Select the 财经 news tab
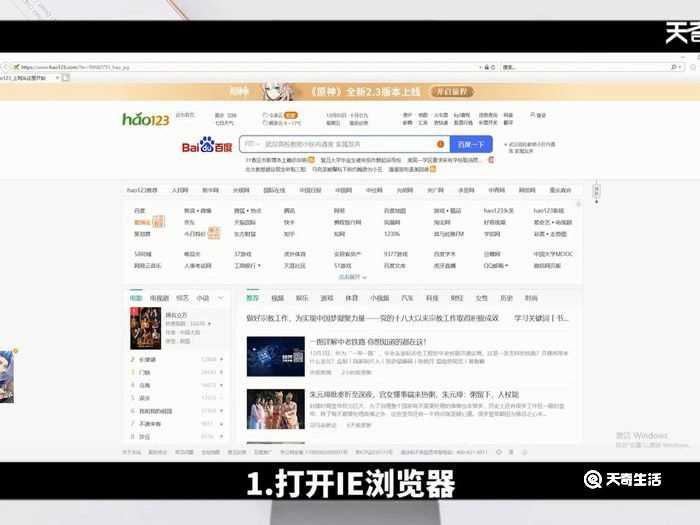The height and width of the screenshot is (525, 700). pos(457,298)
